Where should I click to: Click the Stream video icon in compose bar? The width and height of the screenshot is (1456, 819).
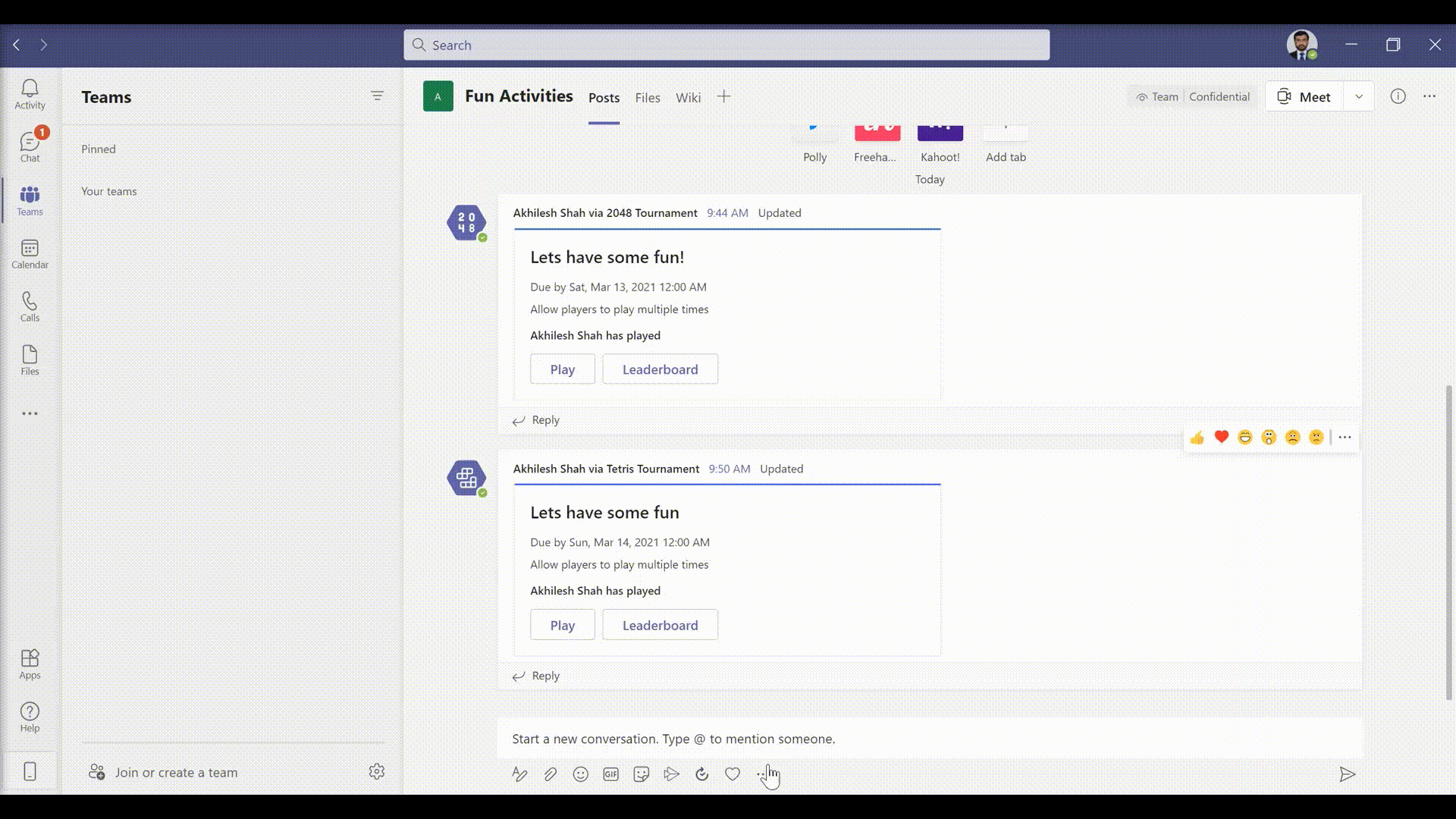coord(671,773)
